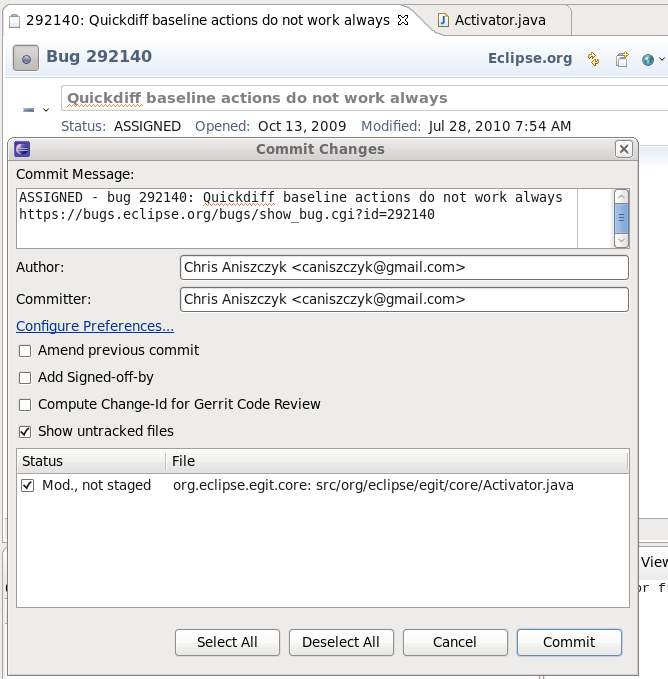Click the ASSIGNED status value
This screenshot has width=668, height=679.
pyautogui.click(x=147, y=126)
